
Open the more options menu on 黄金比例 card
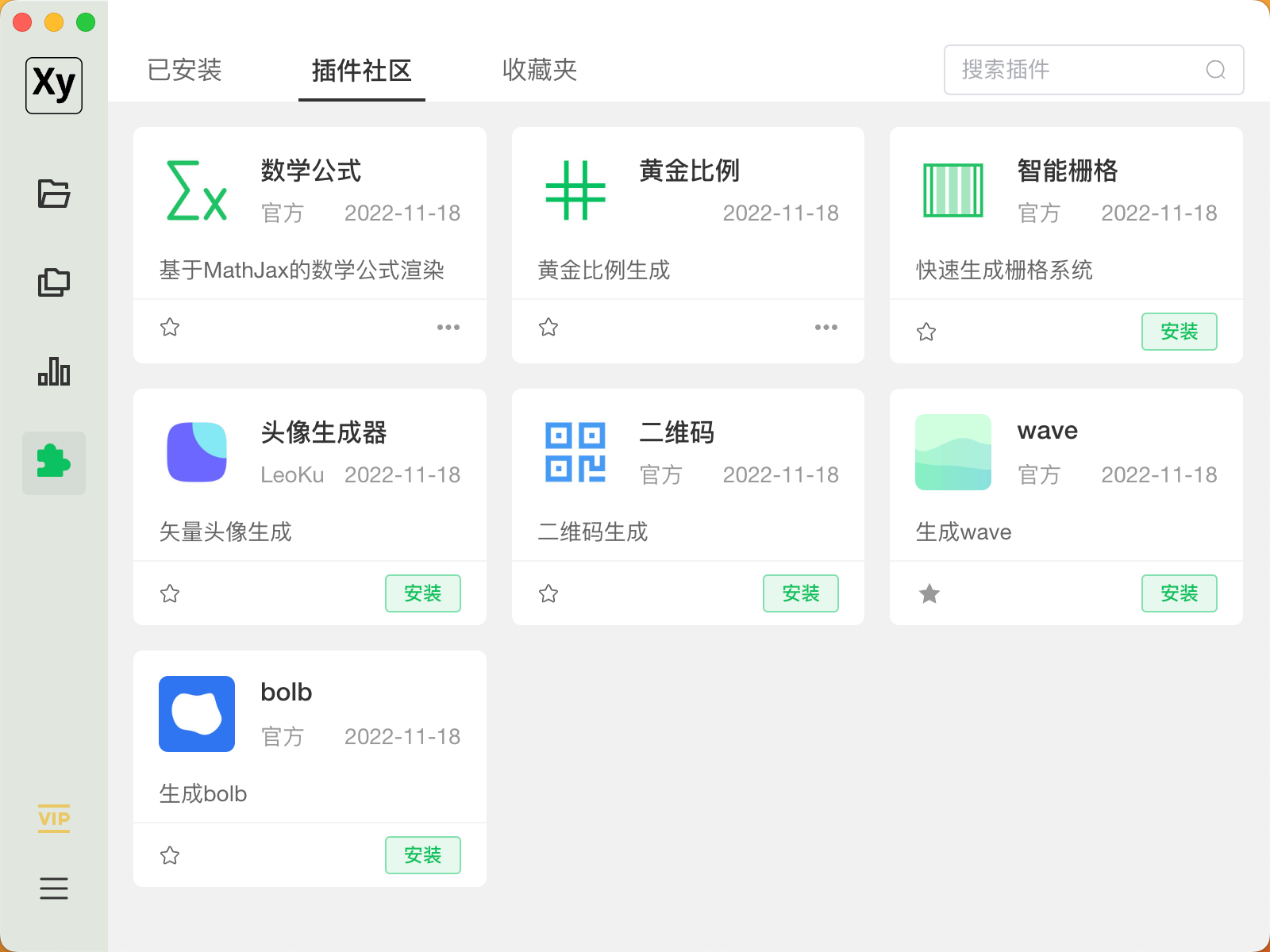(826, 327)
